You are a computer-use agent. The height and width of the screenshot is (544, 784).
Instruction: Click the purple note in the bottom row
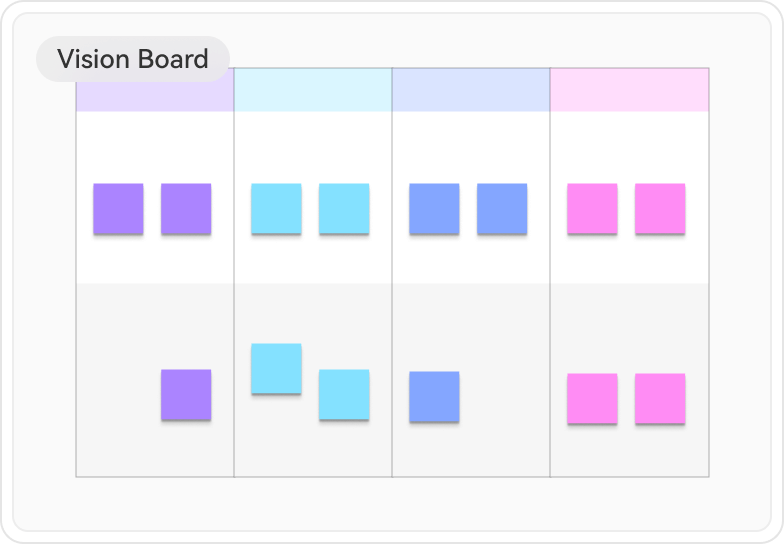(186, 395)
